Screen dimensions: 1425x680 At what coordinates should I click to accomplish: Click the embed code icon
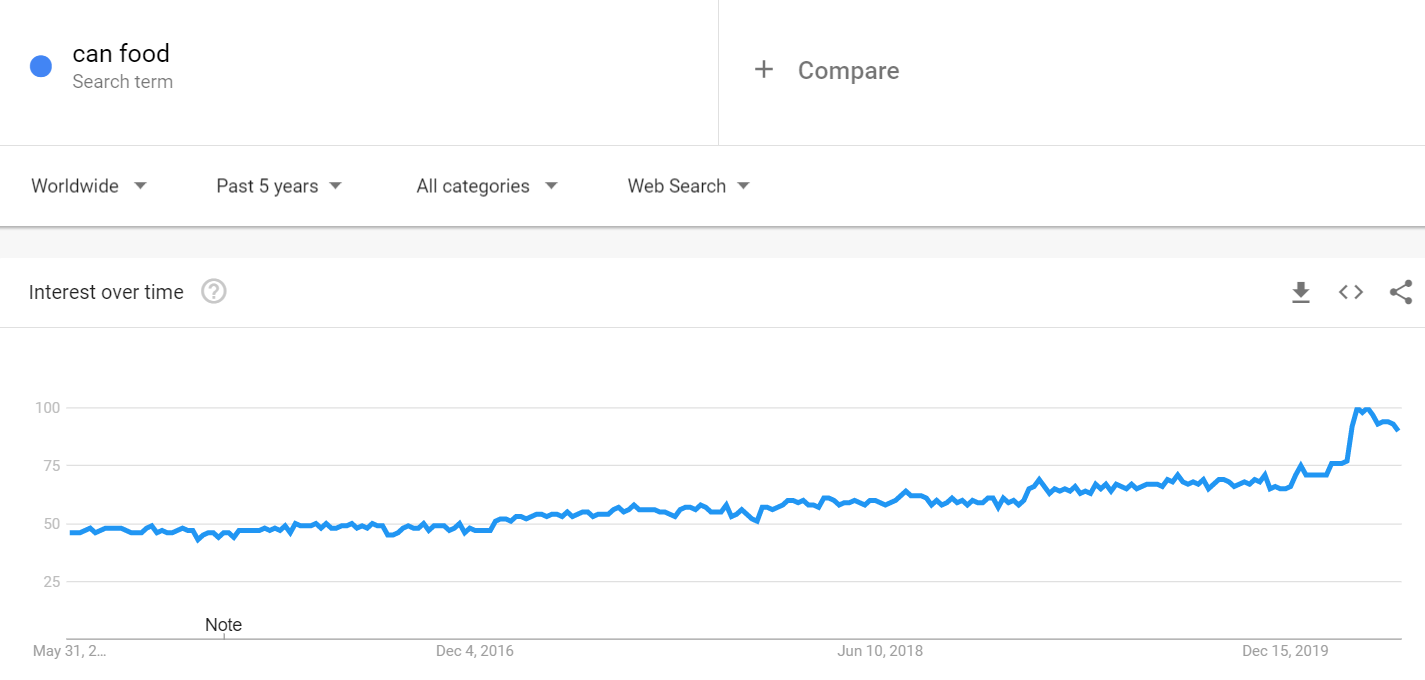1351,292
